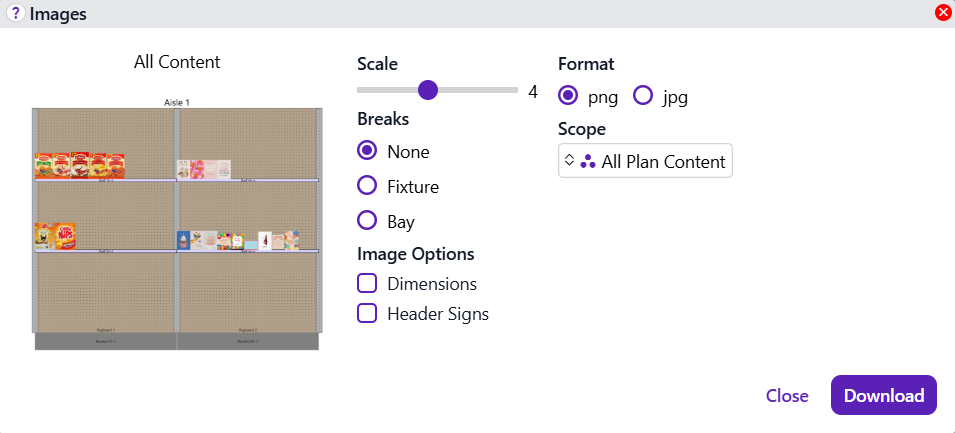The image size is (955, 433).
Task: Set Breaks to Fixture
Action: coord(367,185)
